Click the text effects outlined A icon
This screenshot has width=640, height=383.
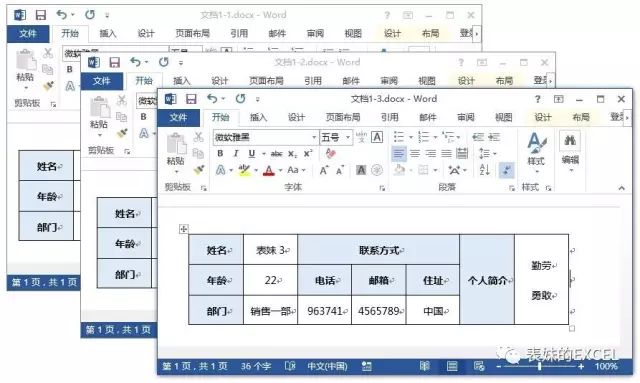tap(220, 170)
